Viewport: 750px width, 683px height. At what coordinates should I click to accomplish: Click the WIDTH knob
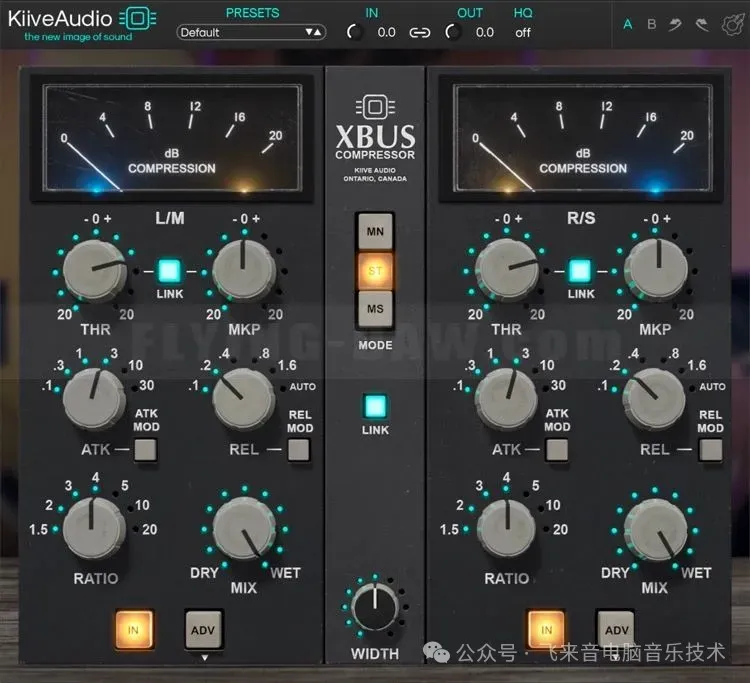tap(375, 608)
